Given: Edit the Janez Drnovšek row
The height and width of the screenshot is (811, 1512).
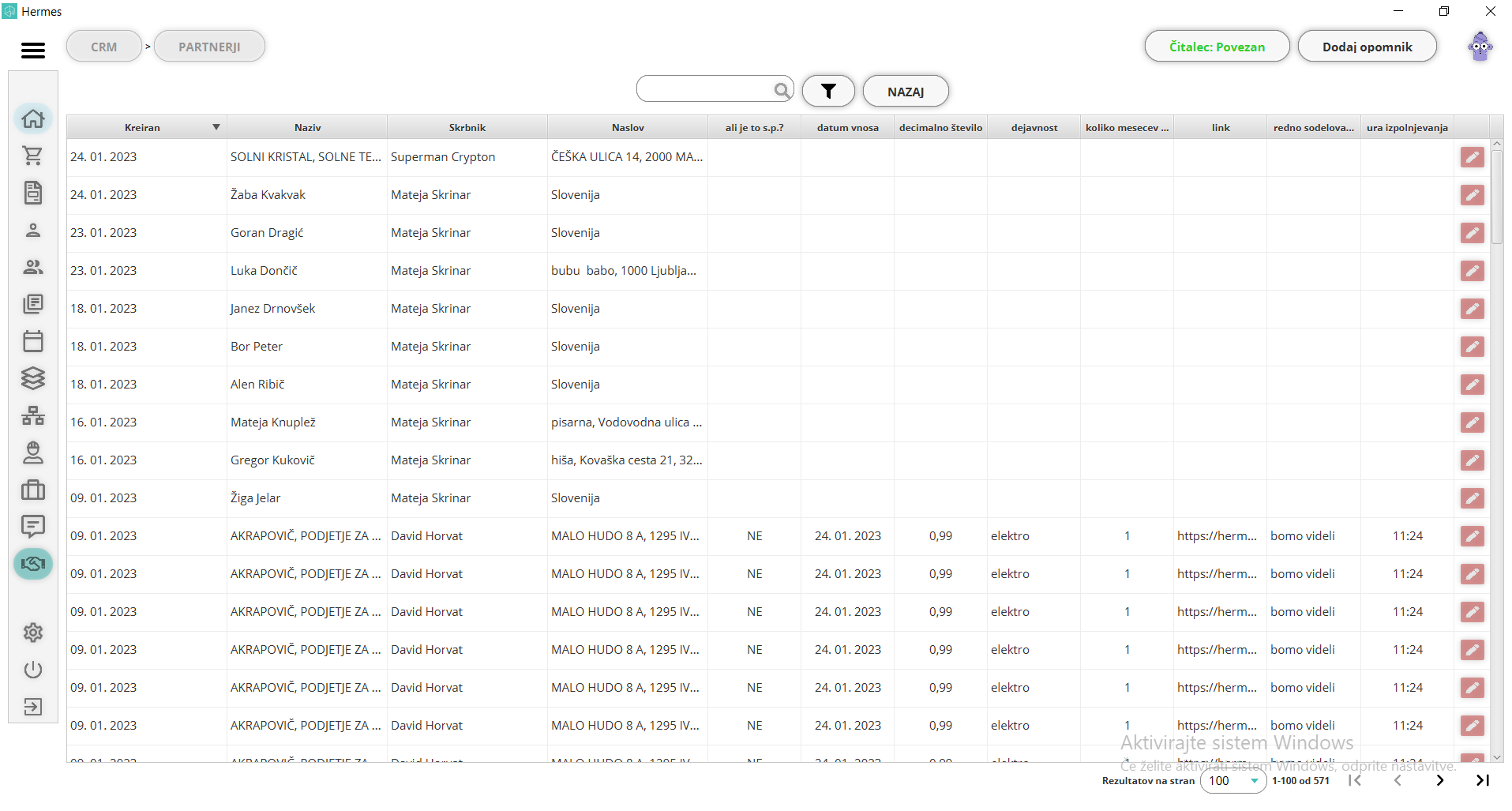Looking at the screenshot, I should [1472, 309].
